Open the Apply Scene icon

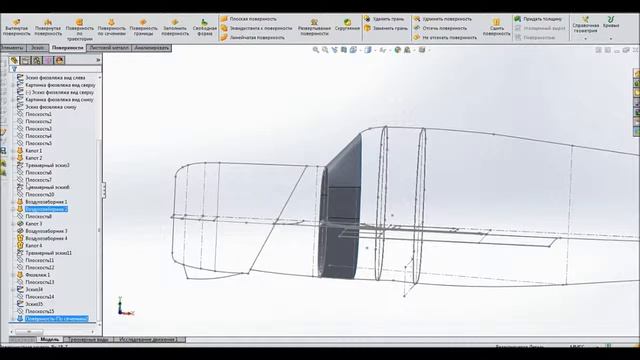pyautogui.click(x=407, y=50)
